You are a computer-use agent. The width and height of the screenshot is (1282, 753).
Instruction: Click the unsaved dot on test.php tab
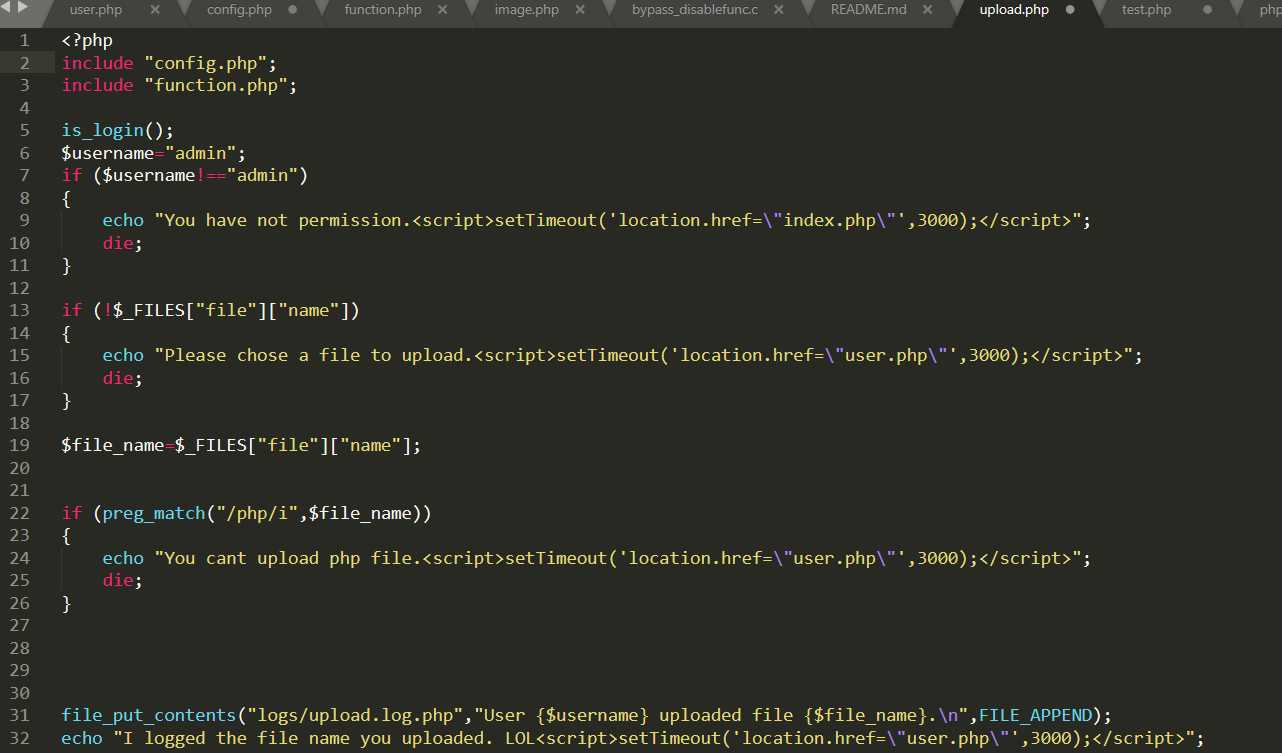coord(1207,10)
